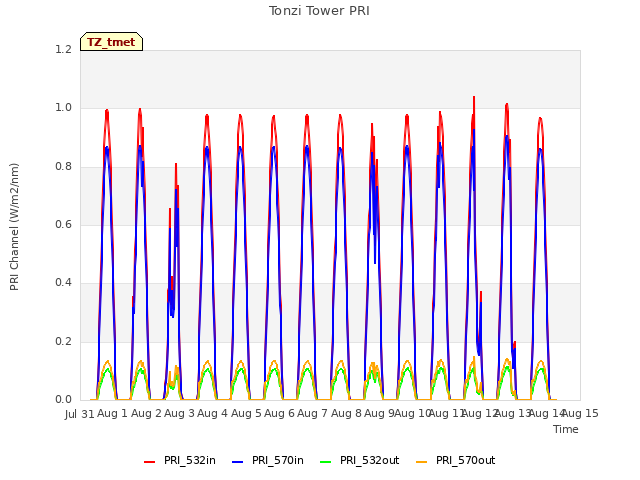Click the 1.2 y-axis tick label
Image resolution: width=640 pixels, height=480 pixels.
(64, 49)
